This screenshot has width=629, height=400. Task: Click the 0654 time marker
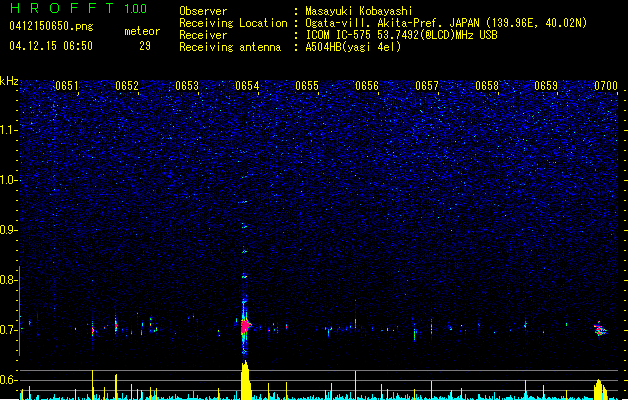point(247,86)
